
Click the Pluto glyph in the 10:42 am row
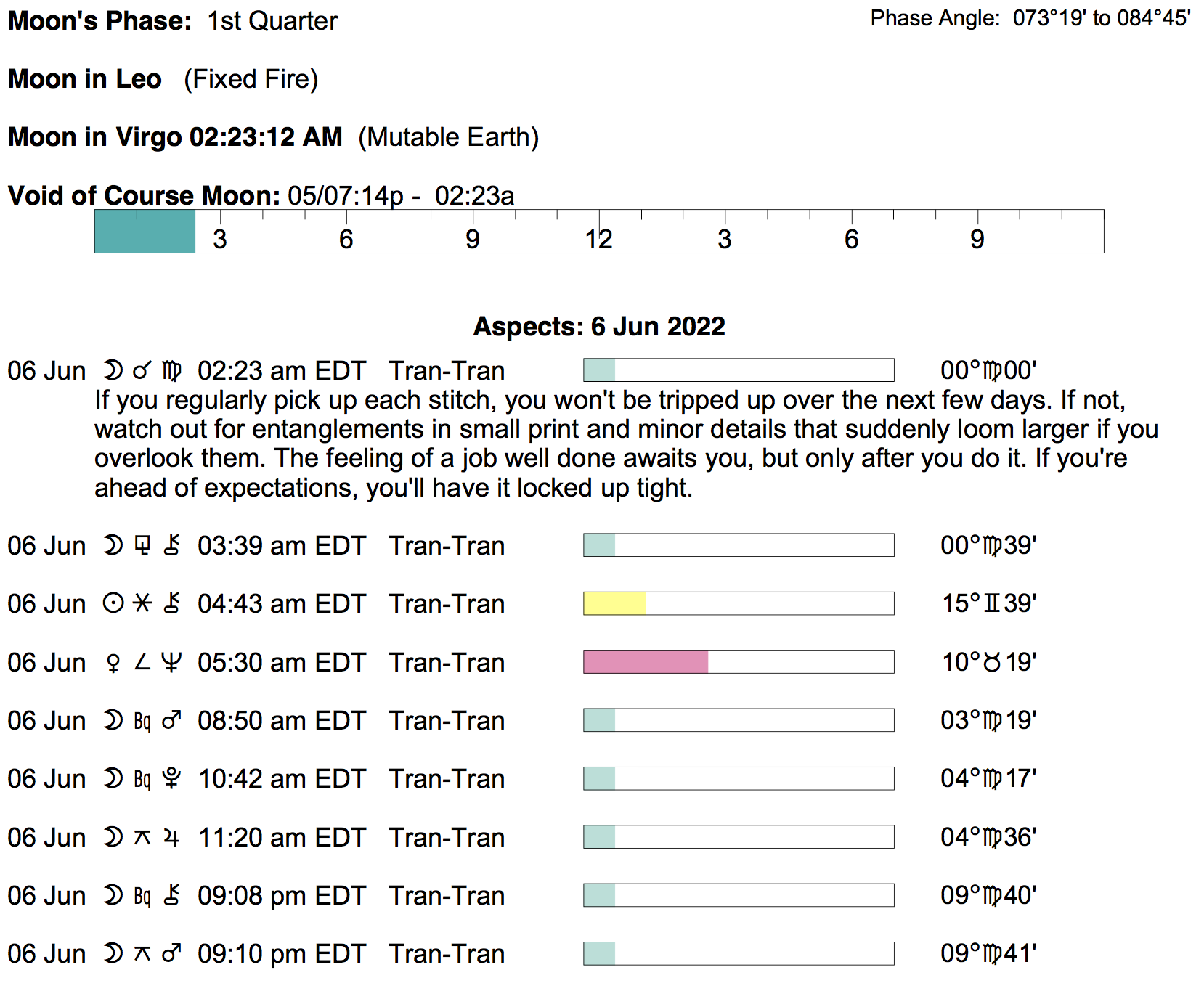(171, 778)
